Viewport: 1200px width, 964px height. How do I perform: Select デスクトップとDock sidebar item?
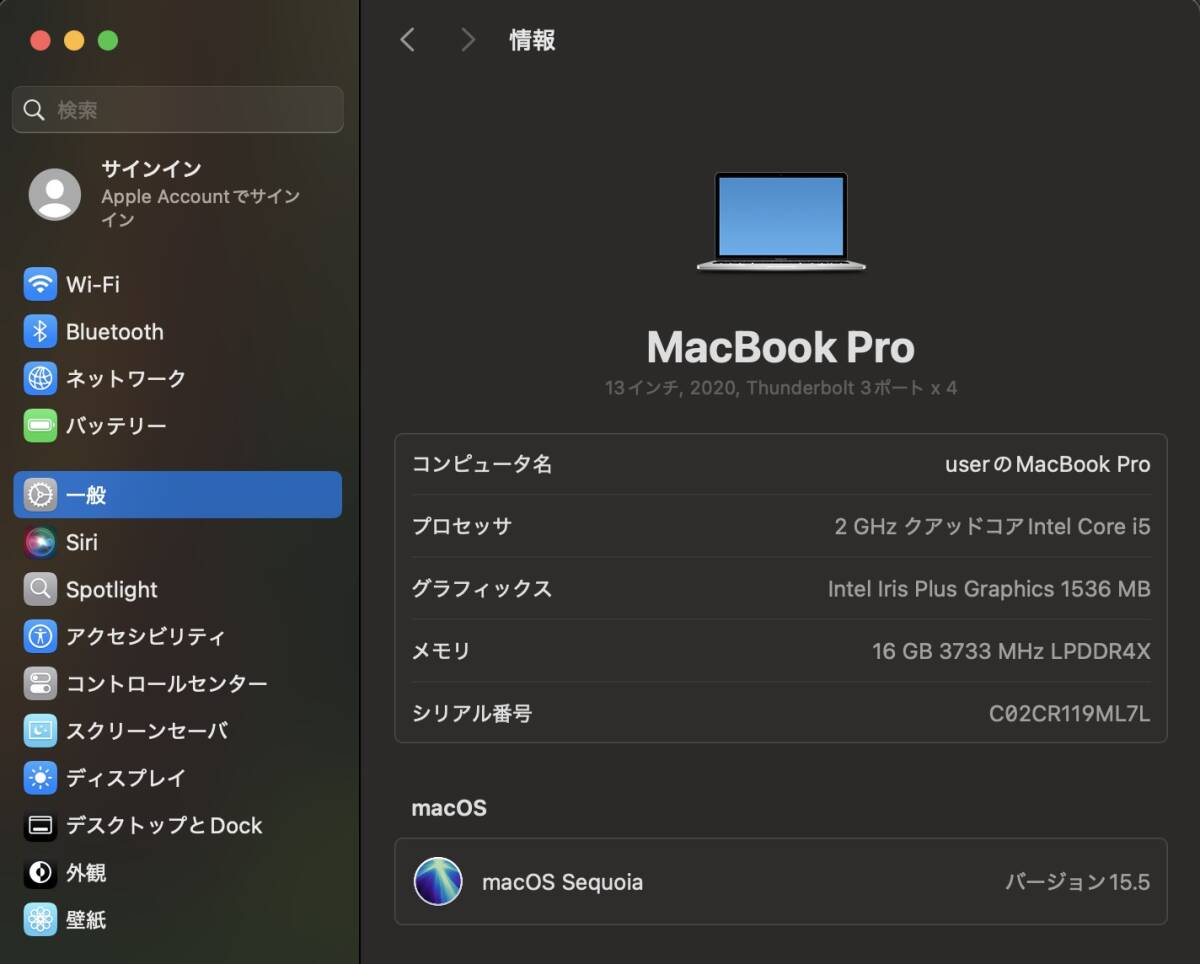tap(177, 825)
